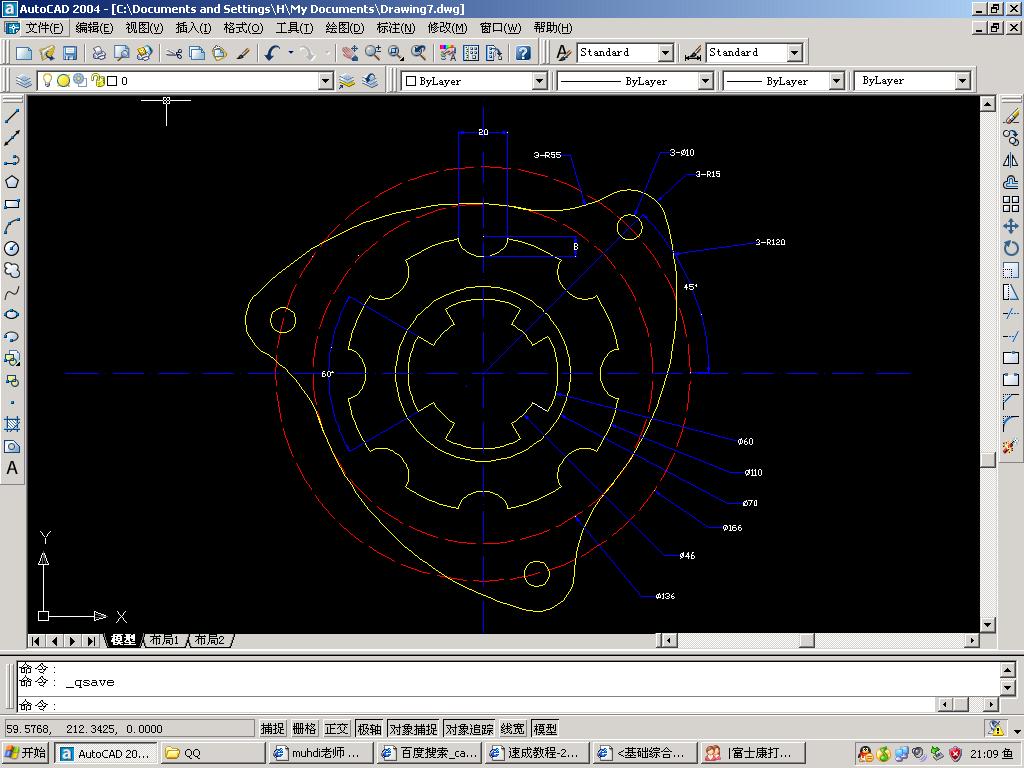Select the Line draw tool
1024x768 pixels.
pyautogui.click(x=12, y=116)
